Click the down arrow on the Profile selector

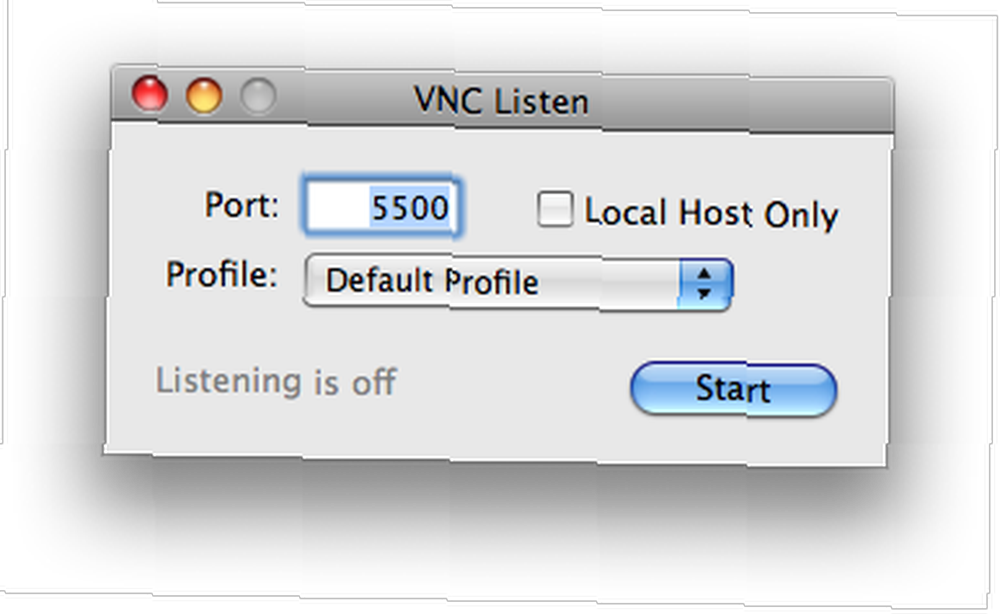[704, 293]
